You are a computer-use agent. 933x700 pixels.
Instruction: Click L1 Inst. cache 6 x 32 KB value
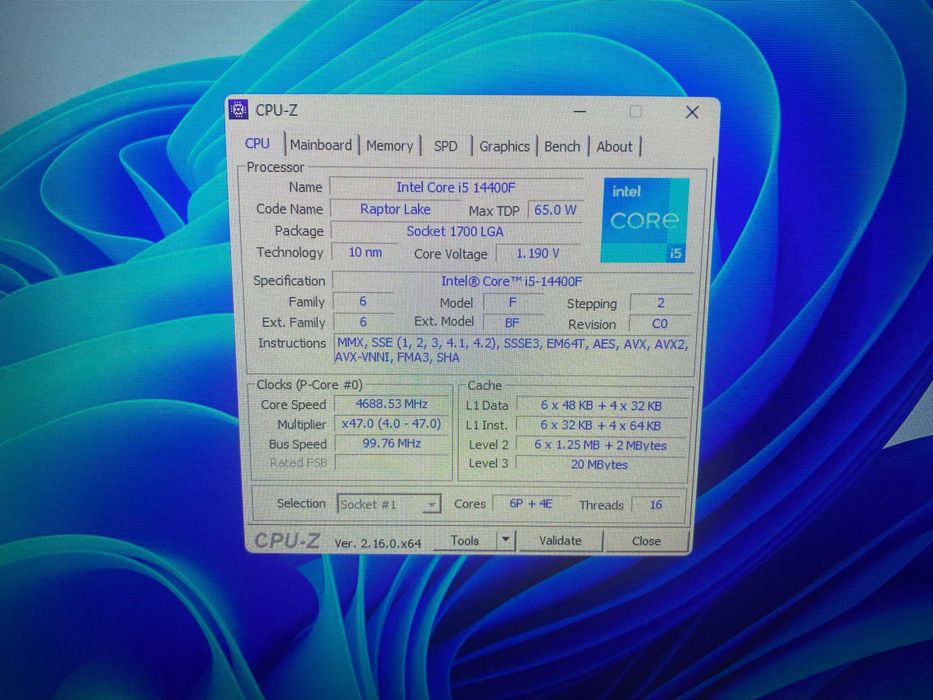601,426
